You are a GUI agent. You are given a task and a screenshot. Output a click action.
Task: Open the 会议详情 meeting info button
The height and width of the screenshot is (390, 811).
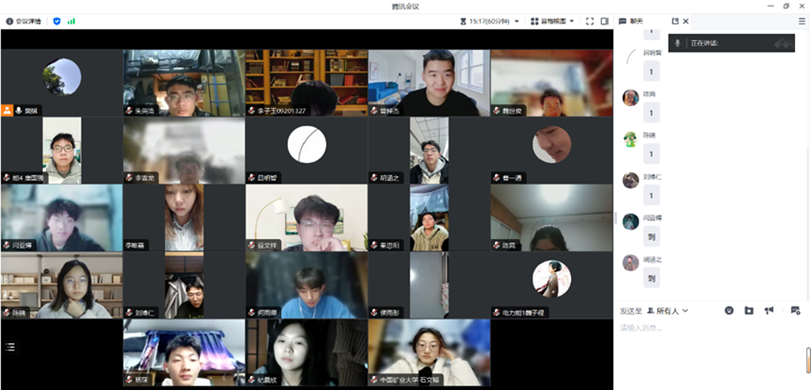(23, 21)
